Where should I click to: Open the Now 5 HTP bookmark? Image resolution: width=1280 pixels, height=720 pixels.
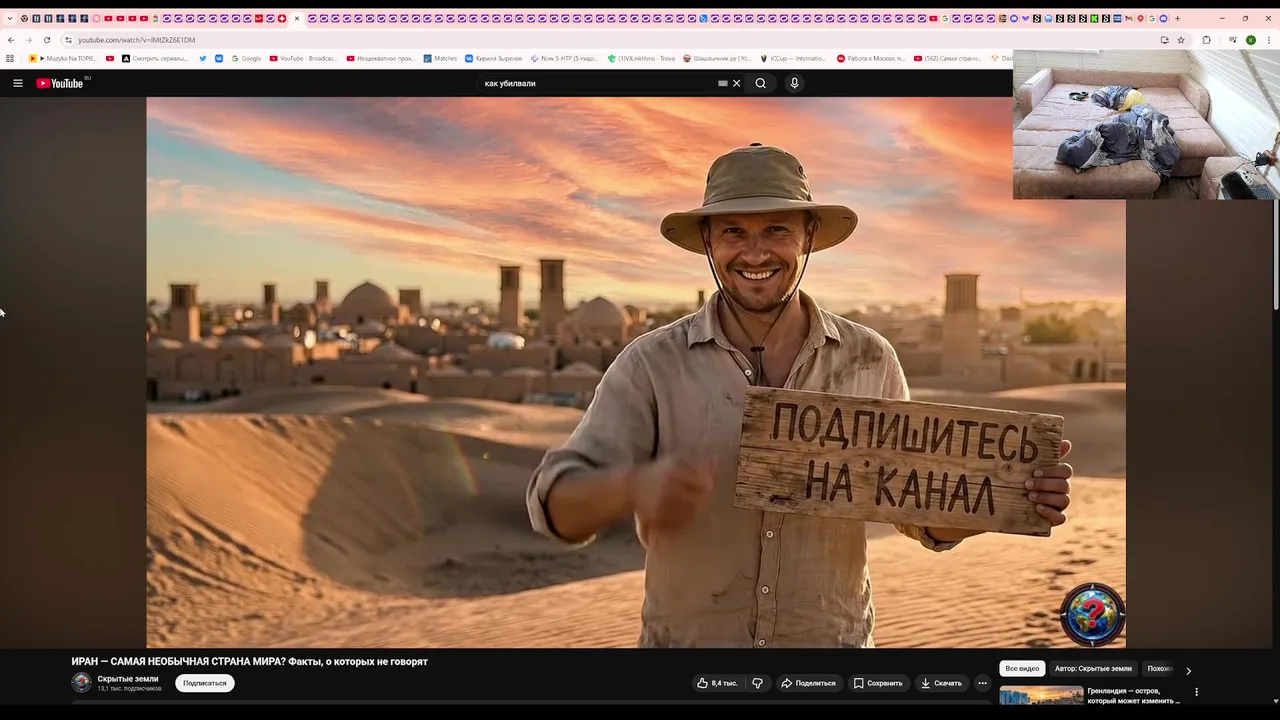pos(564,58)
